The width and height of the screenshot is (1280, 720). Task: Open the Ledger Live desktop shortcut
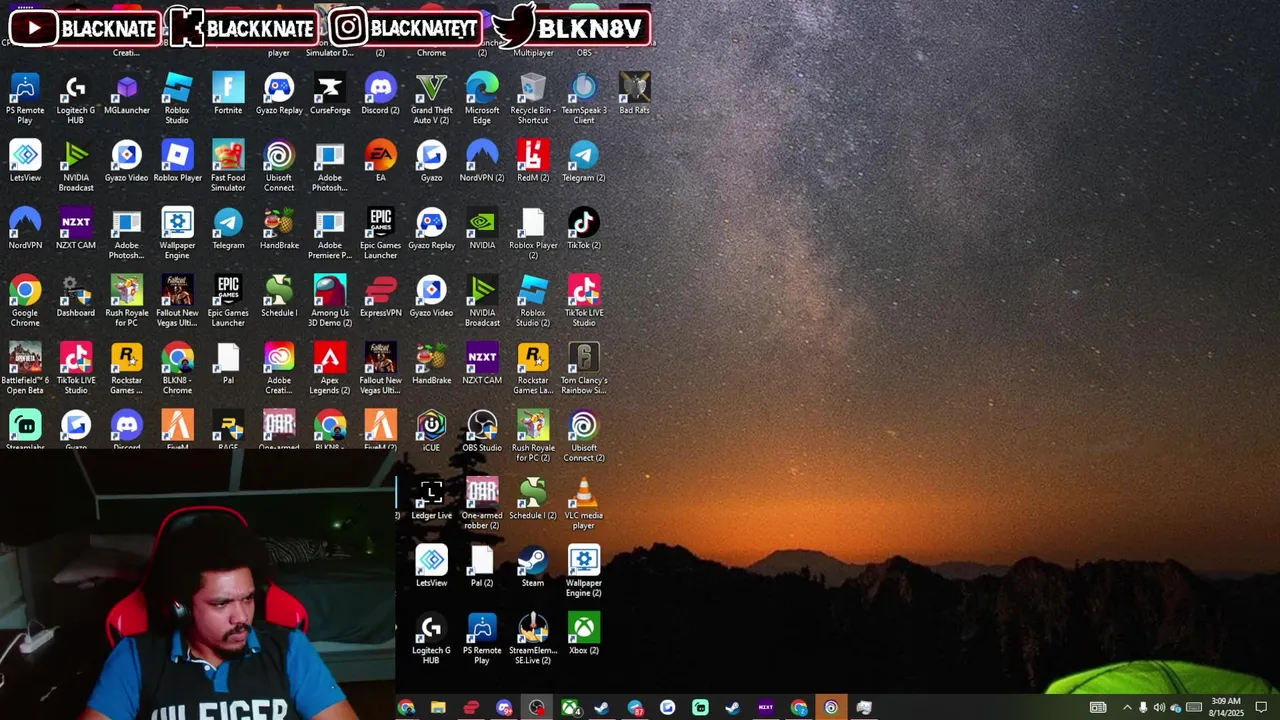tap(431, 500)
